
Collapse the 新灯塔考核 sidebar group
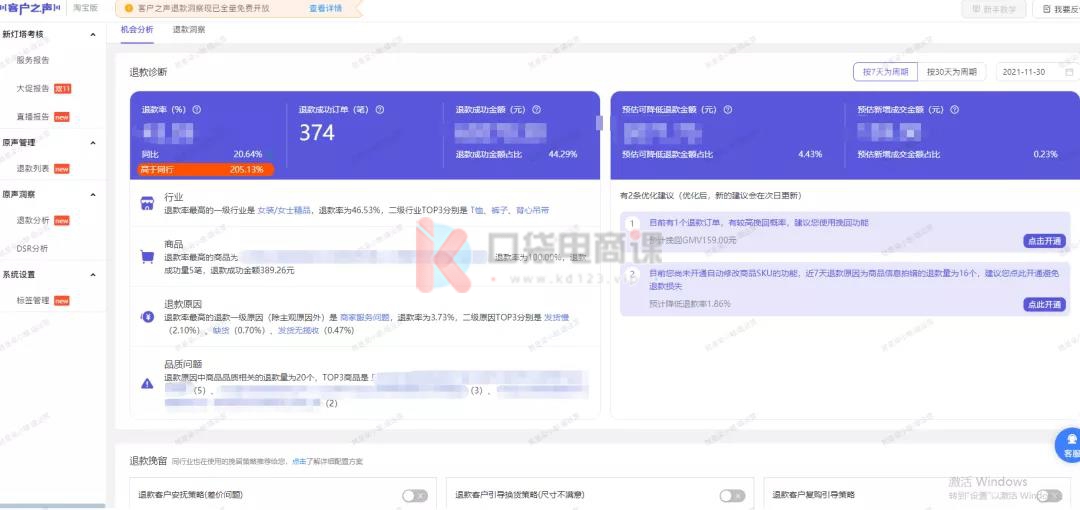pyautogui.click(x=93, y=34)
